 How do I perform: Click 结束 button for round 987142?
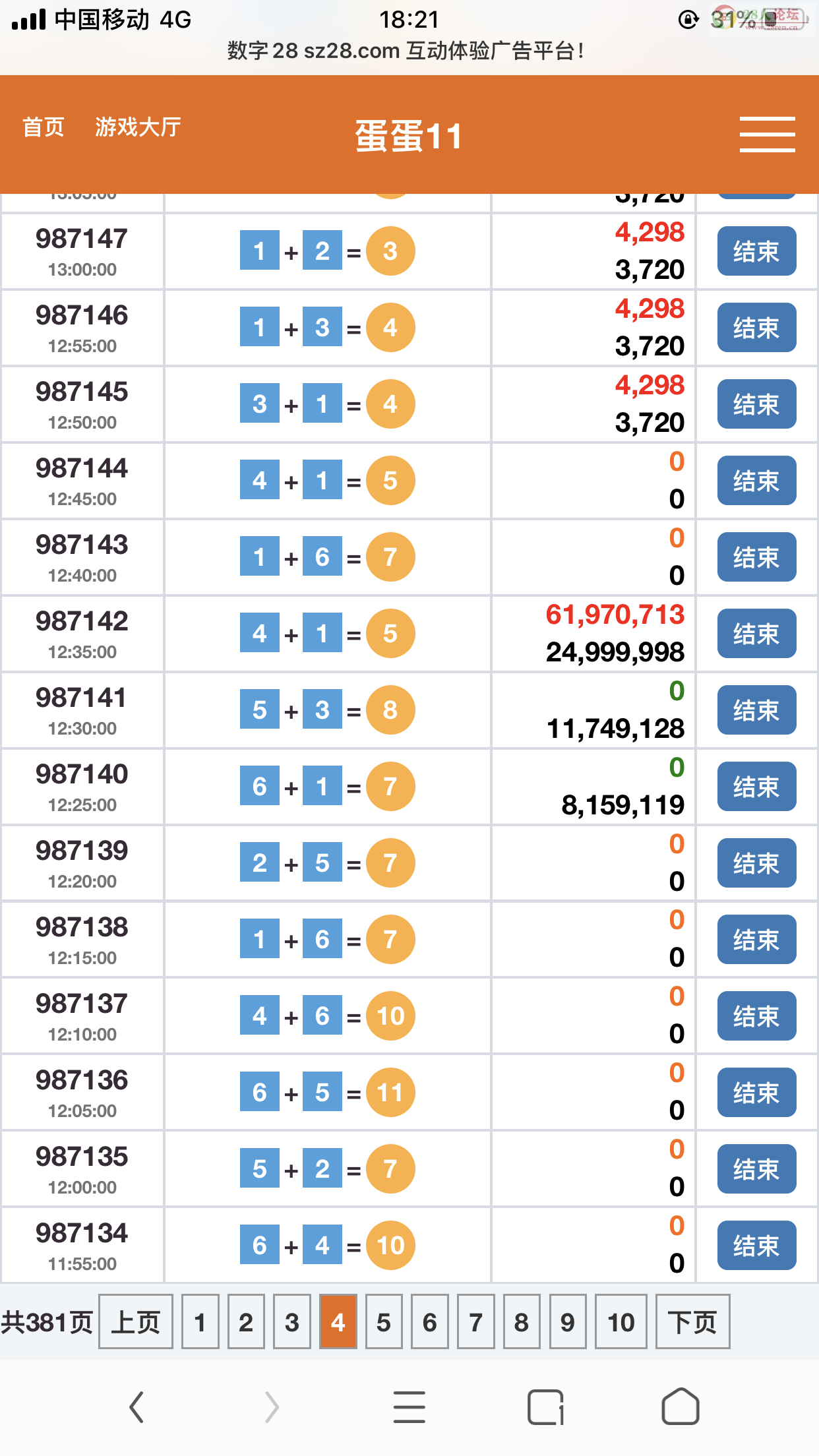click(756, 634)
